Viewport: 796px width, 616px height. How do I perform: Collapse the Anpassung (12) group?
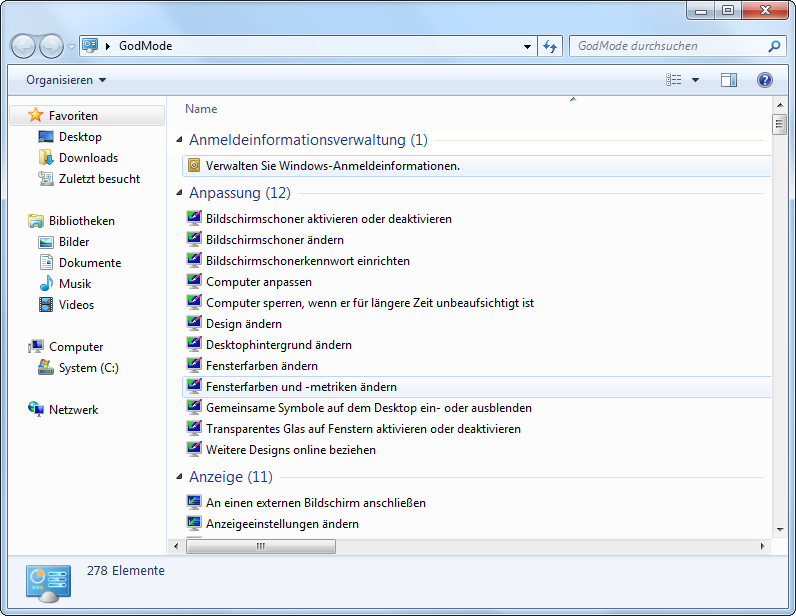[x=179, y=192]
